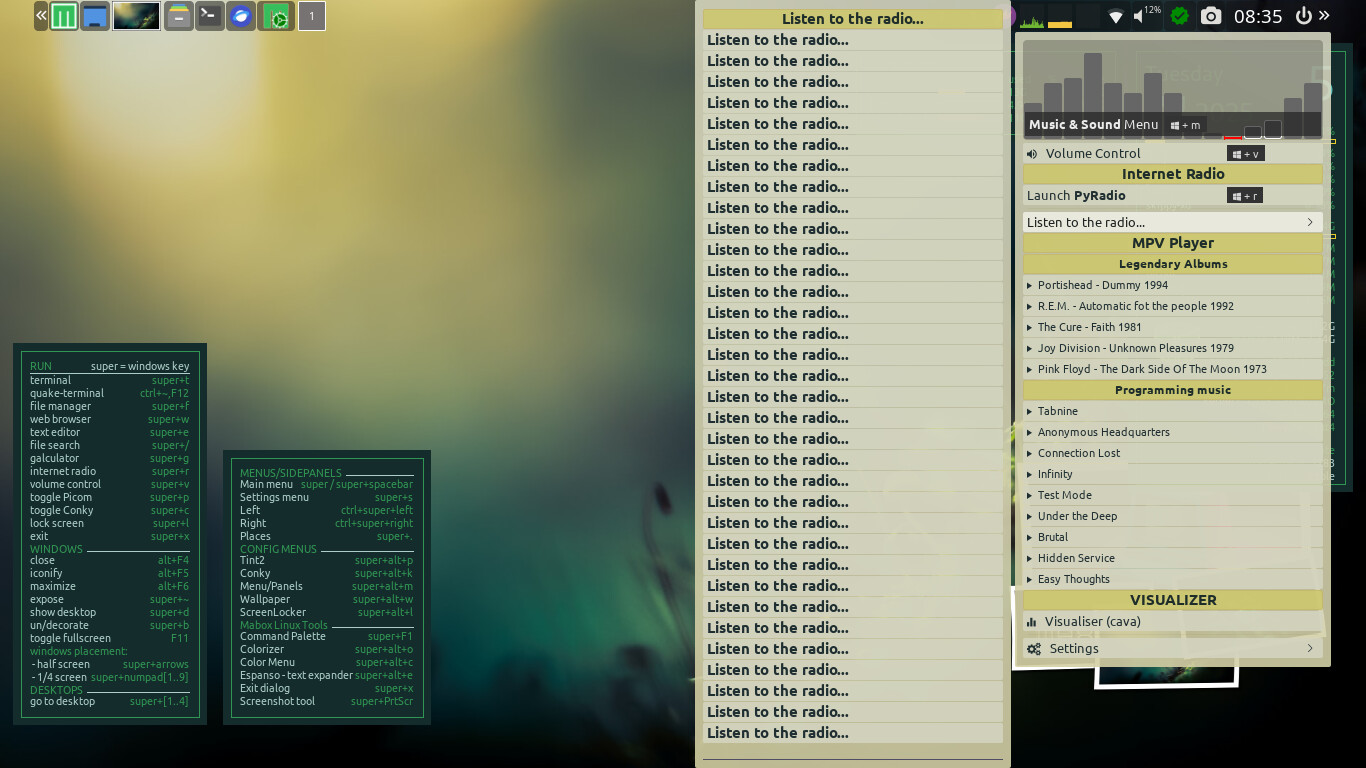Click the show desktop panel icon
This screenshot has height=768, width=1366.
[x=95, y=16]
